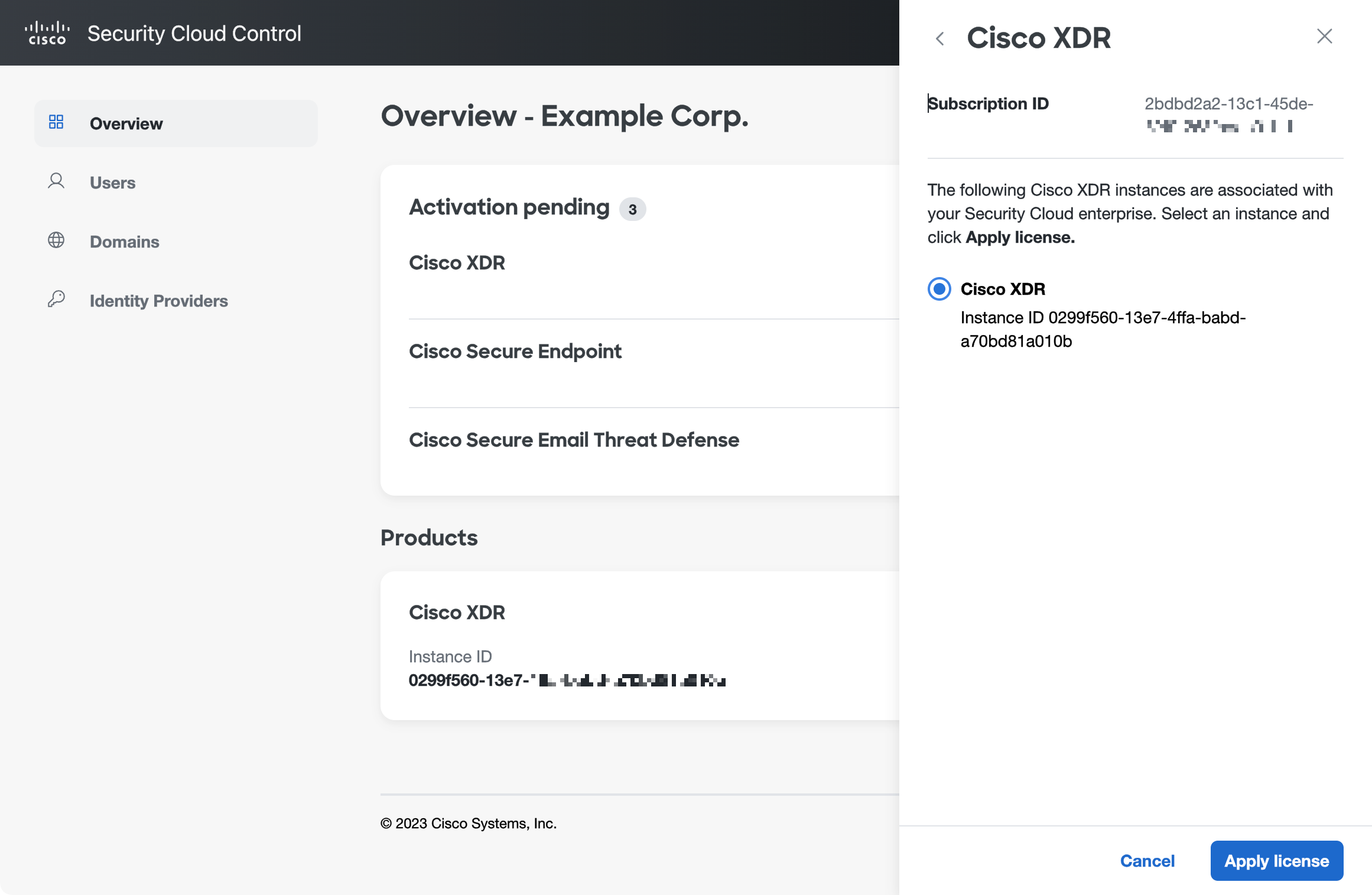Click the Domains globe icon
Viewport: 1372px width, 895px height.
pos(56,240)
